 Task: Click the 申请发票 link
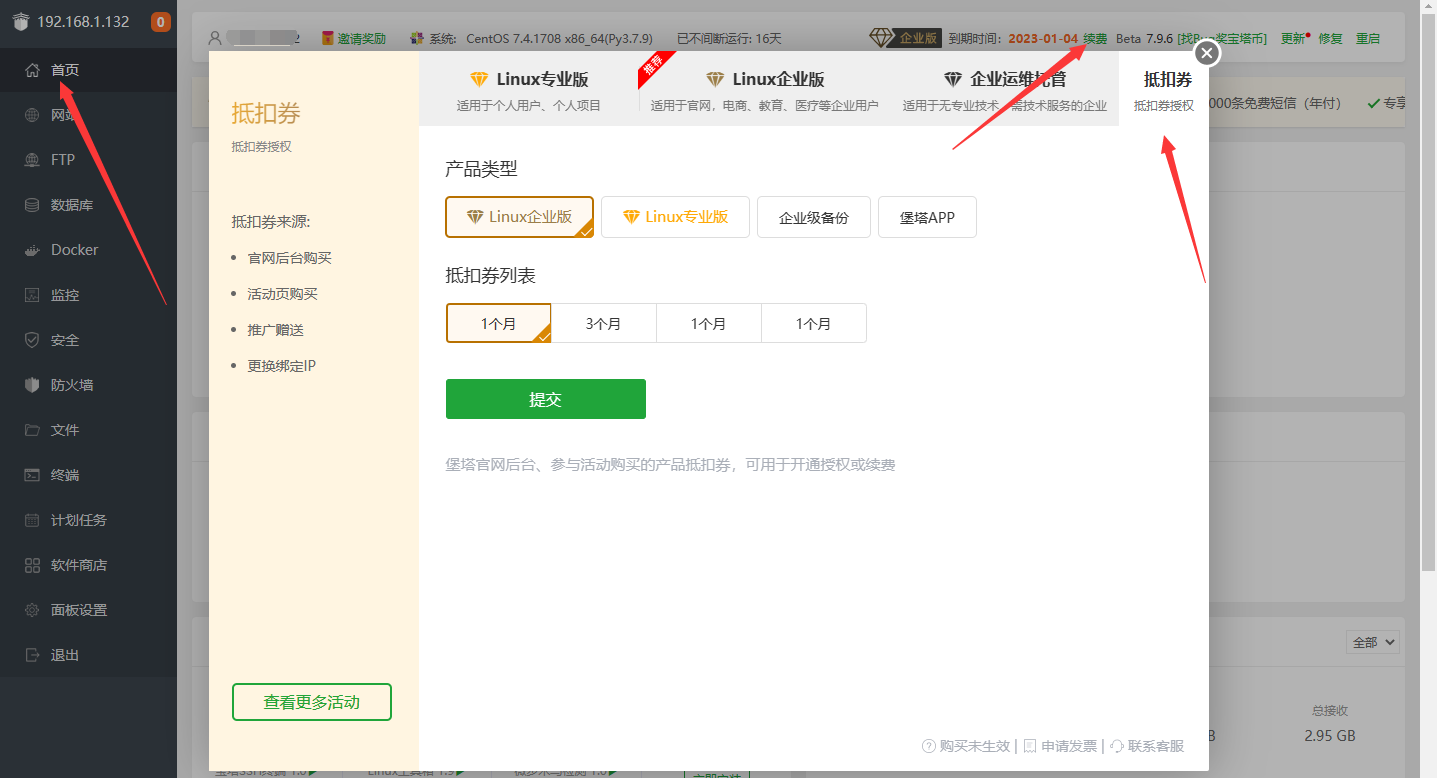[x=1069, y=746]
